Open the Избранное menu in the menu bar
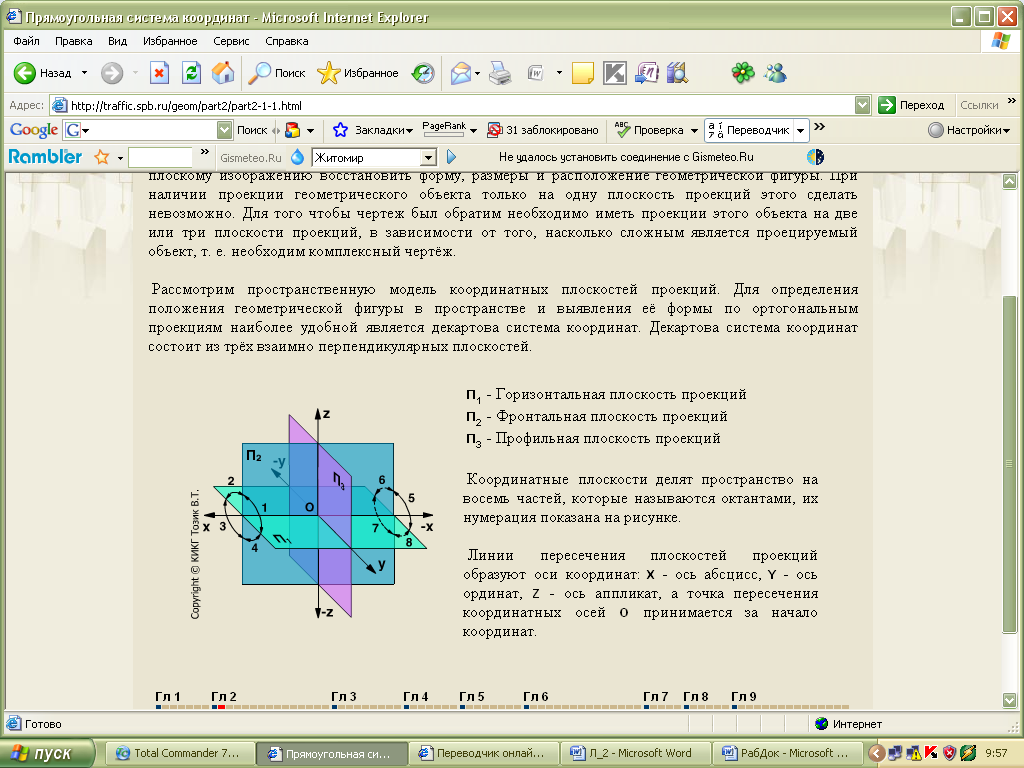The width and height of the screenshot is (1024, 768). point(169,42)
